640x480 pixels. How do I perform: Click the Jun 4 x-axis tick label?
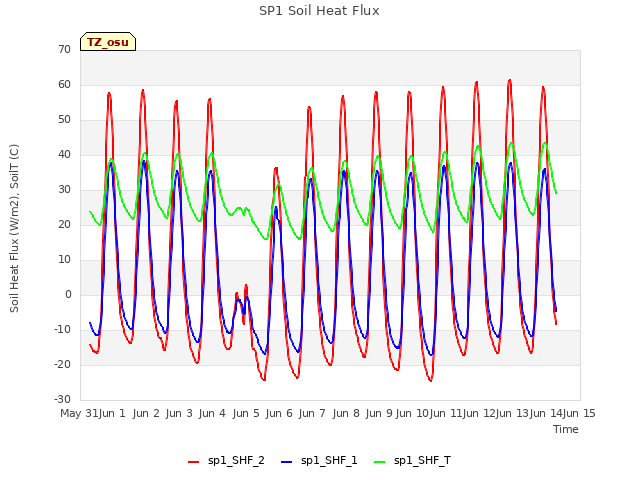point(212,413)
